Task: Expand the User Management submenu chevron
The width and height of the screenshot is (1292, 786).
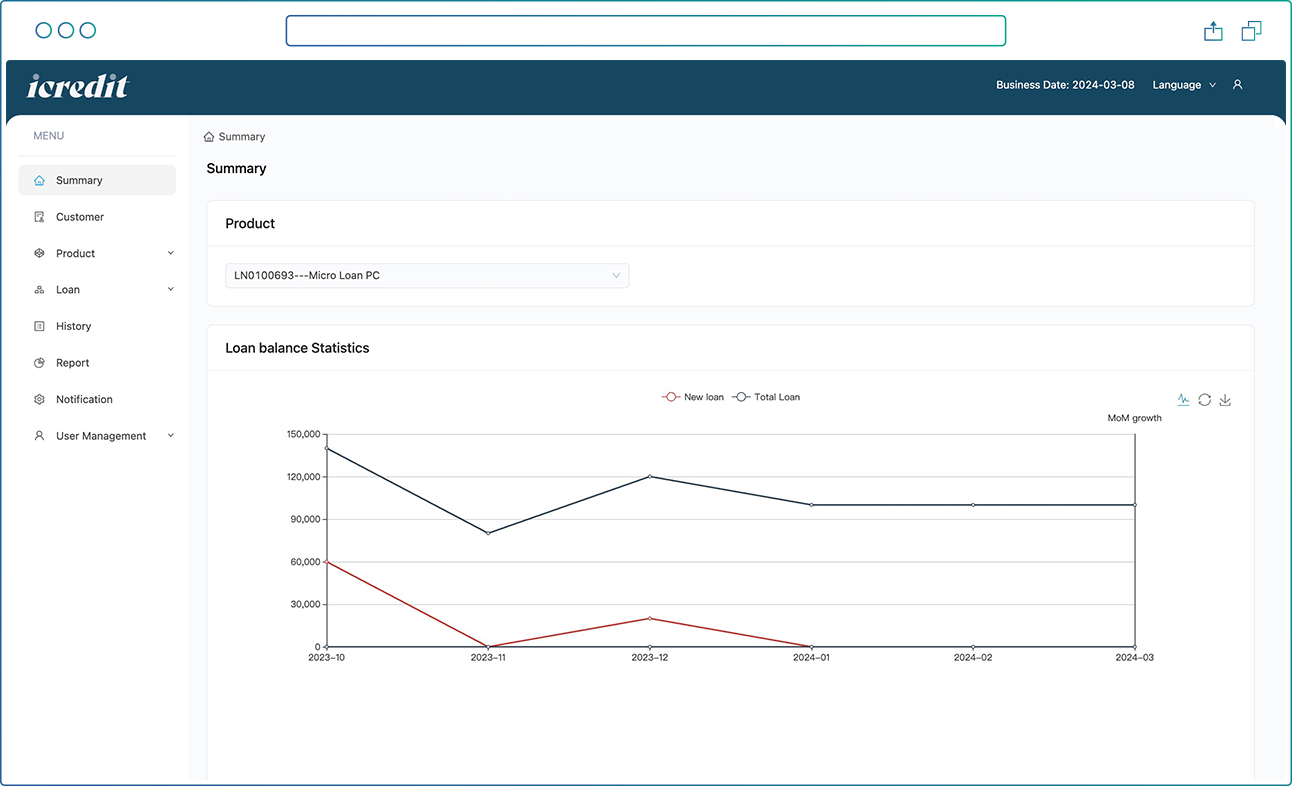Action: (x=171, y=435)
